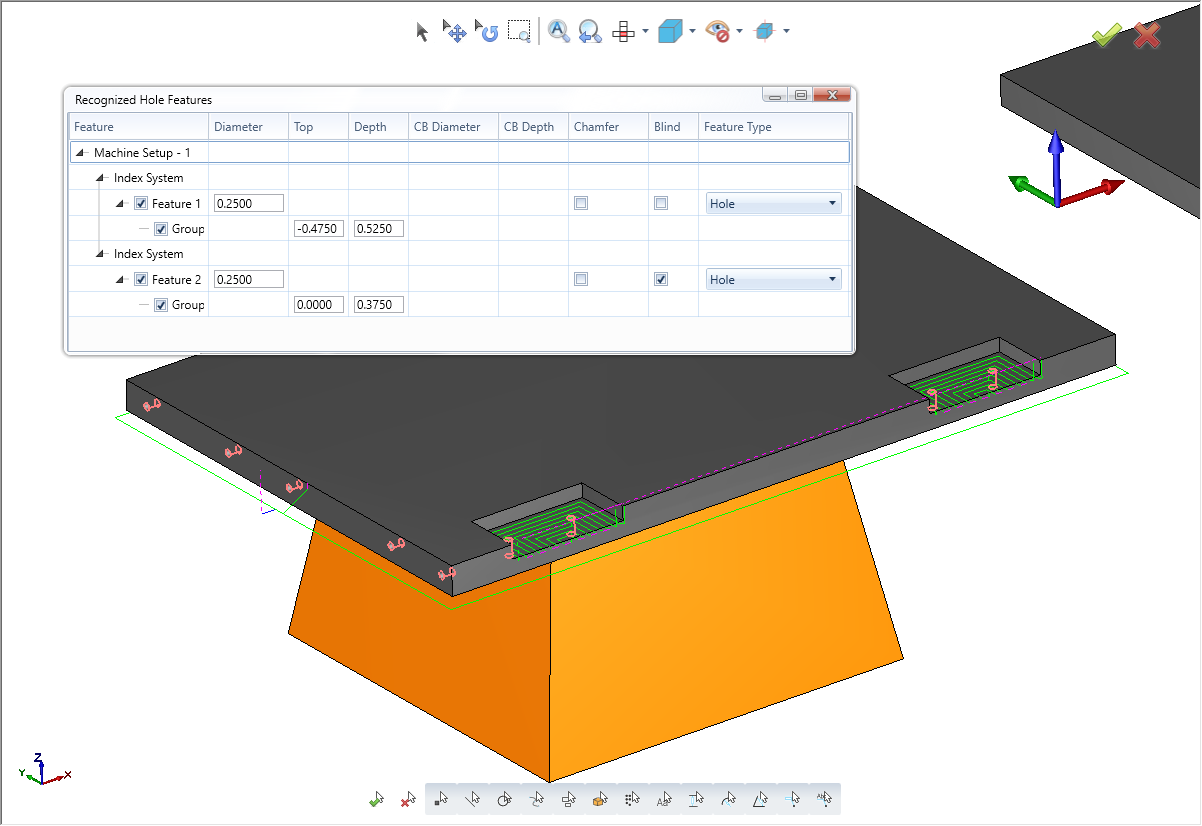
Task: Click the Zoom All icon
Action: (558, 31)
